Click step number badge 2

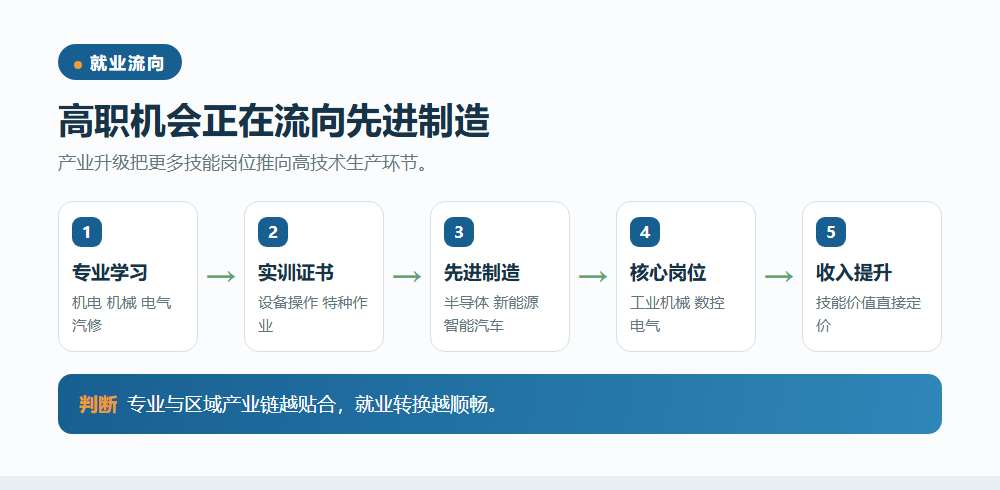tap(273, 232)
